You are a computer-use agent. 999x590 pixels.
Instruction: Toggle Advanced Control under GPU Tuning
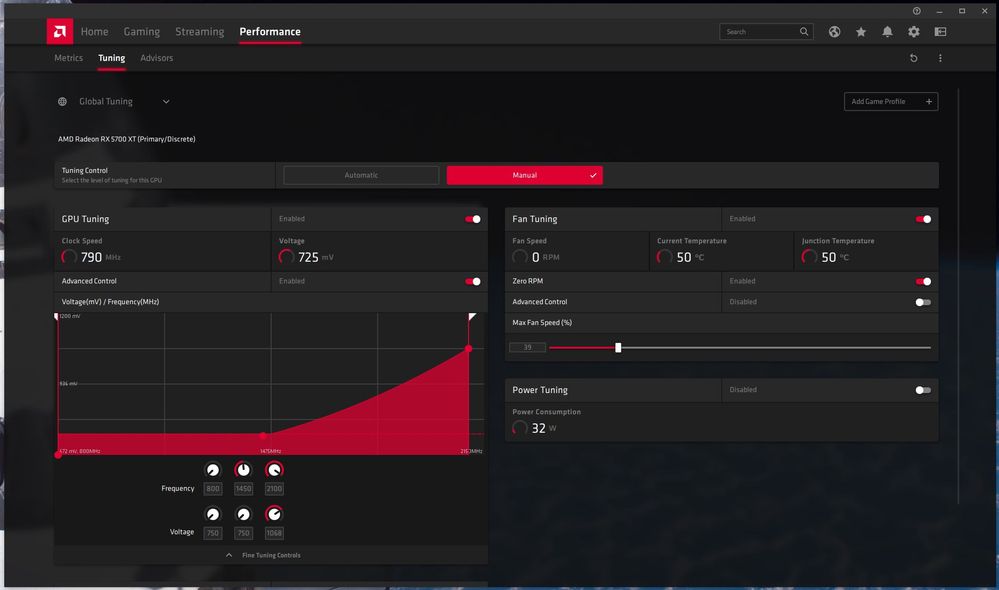coord(473,281)
